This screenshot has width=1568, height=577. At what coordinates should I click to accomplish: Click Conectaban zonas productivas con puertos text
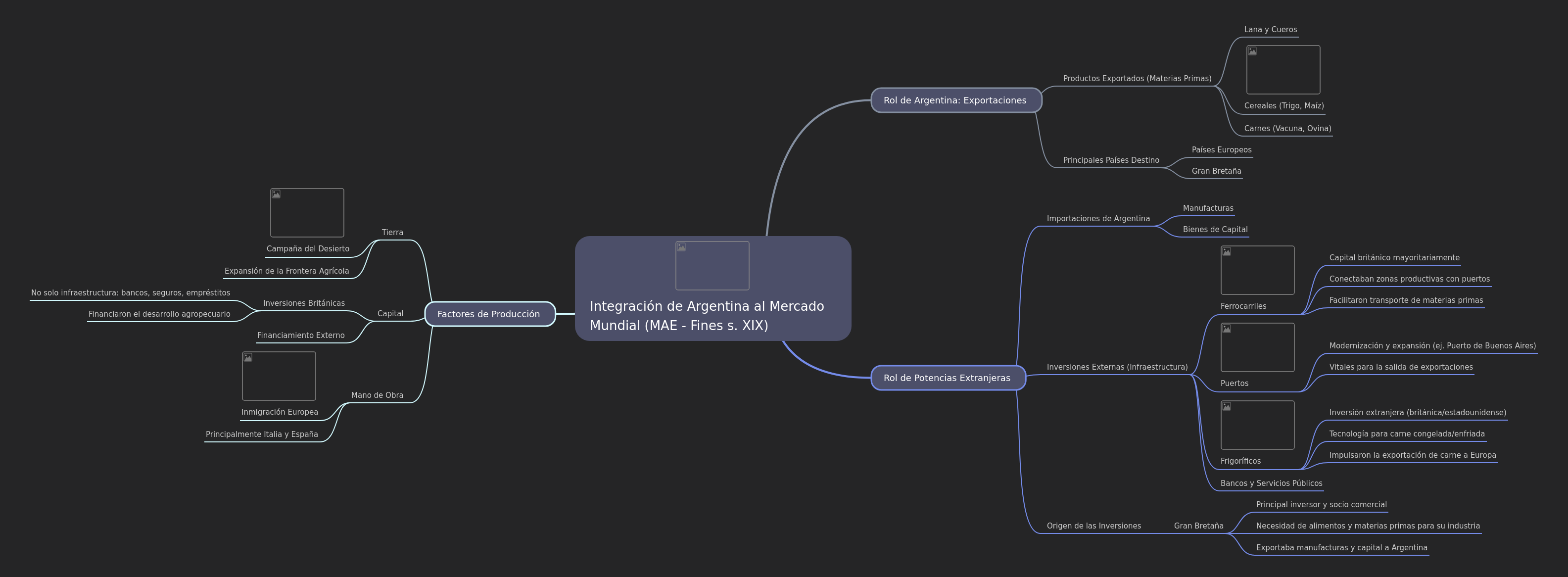pos(1409,279)
